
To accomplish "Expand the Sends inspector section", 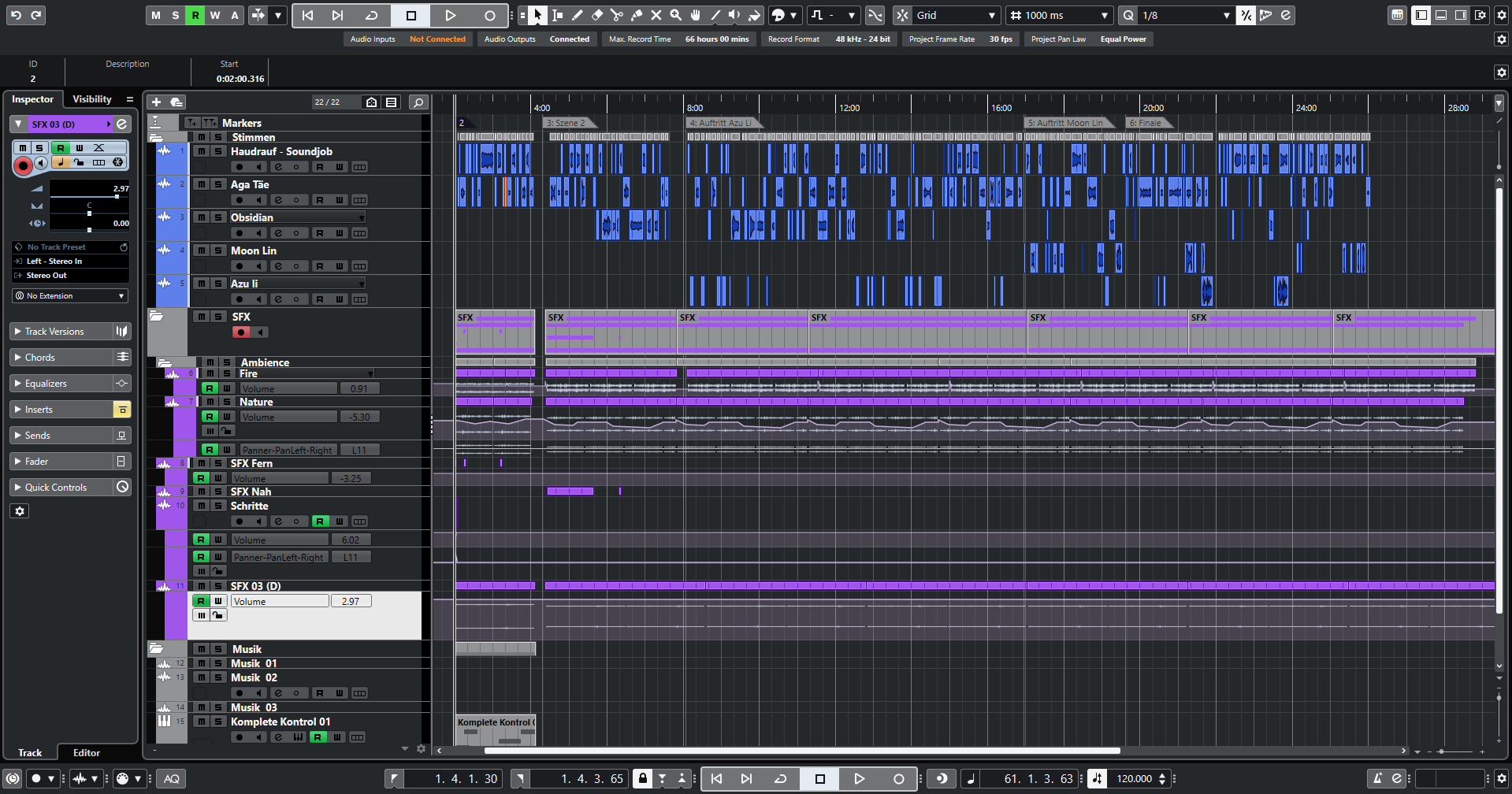I will [61, 436].
